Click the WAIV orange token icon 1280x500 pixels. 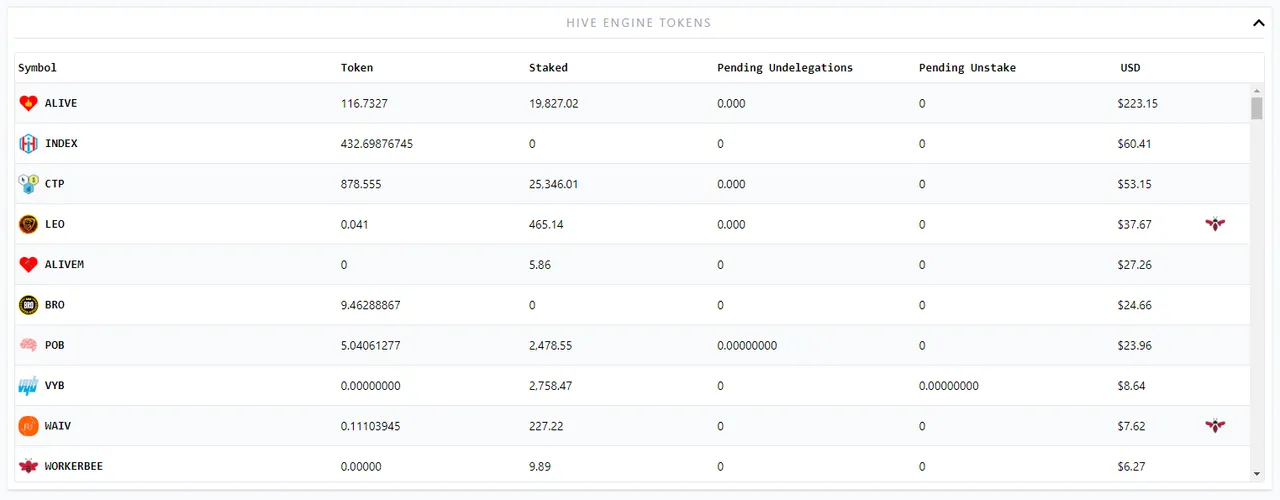point(28,426)
